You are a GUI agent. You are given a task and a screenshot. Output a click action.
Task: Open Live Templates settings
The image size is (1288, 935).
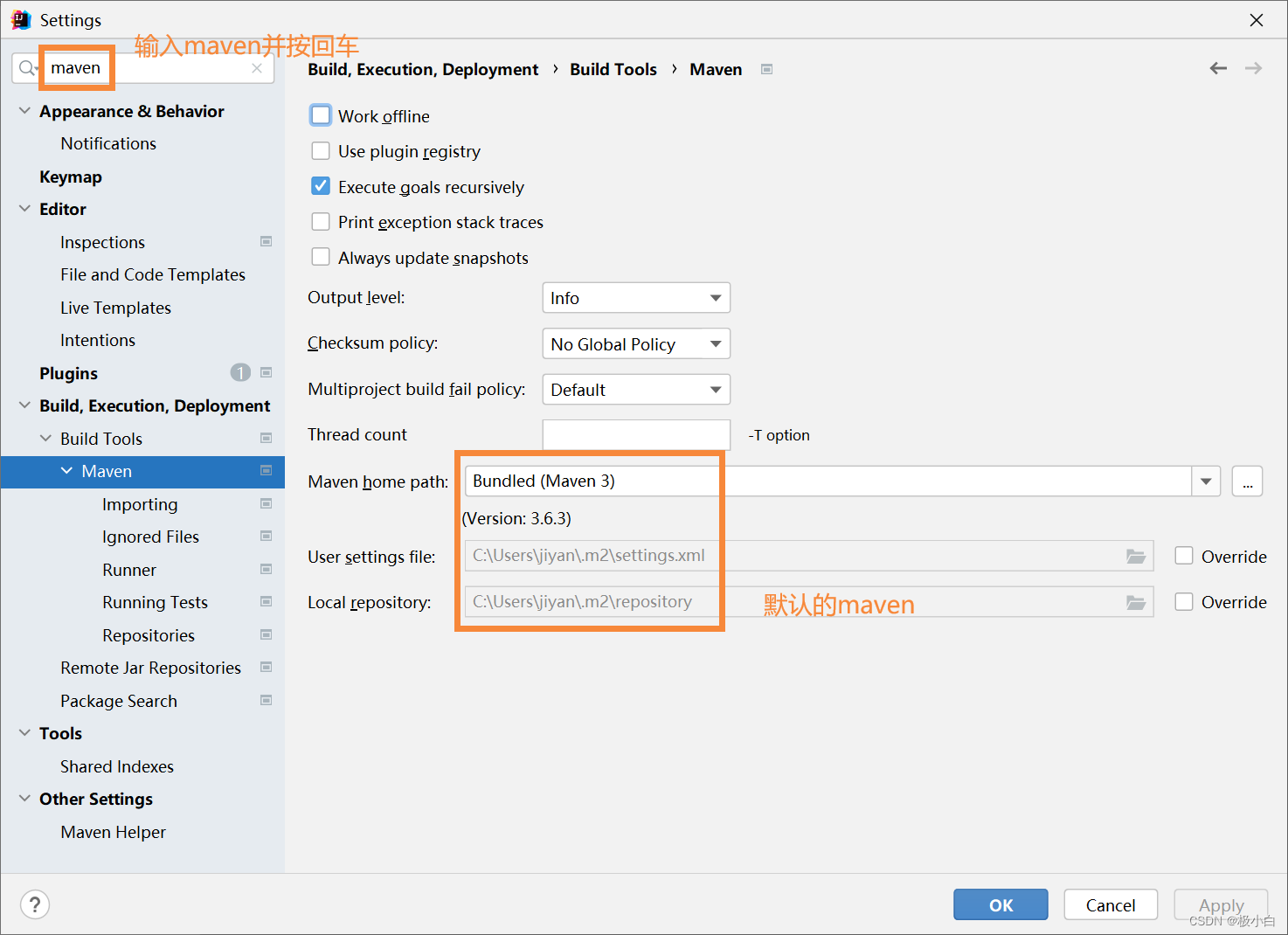[115, 308]
